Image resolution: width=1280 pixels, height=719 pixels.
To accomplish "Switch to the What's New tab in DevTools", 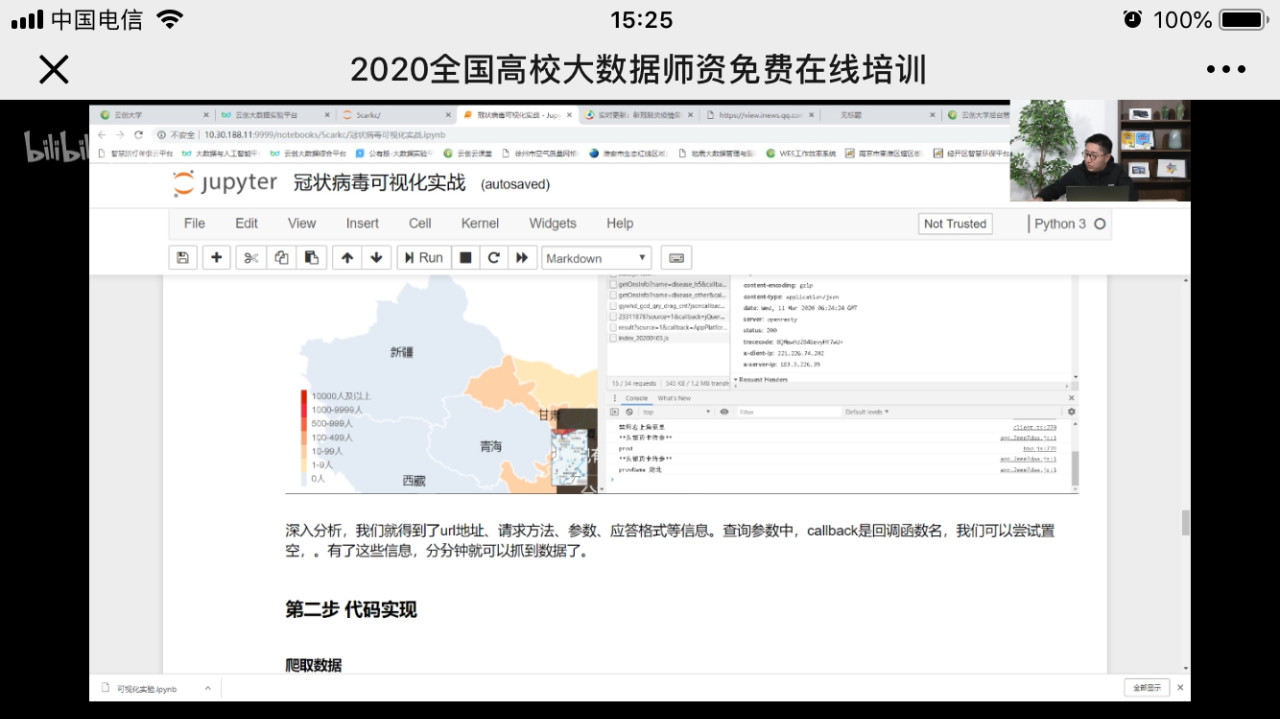I will (674, 398).
